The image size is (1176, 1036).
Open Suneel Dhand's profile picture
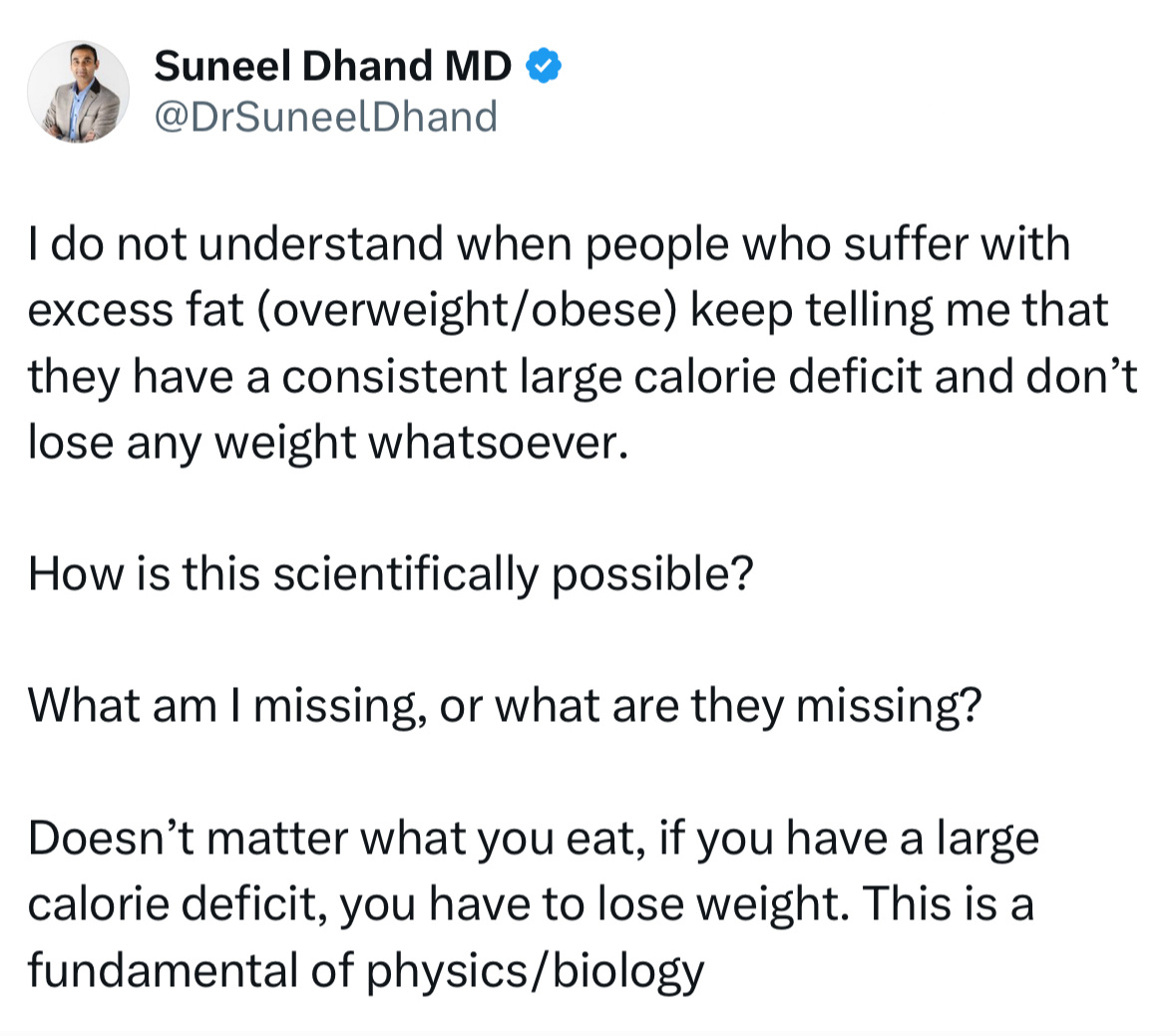pyautogui.click(x=78, y=92)
